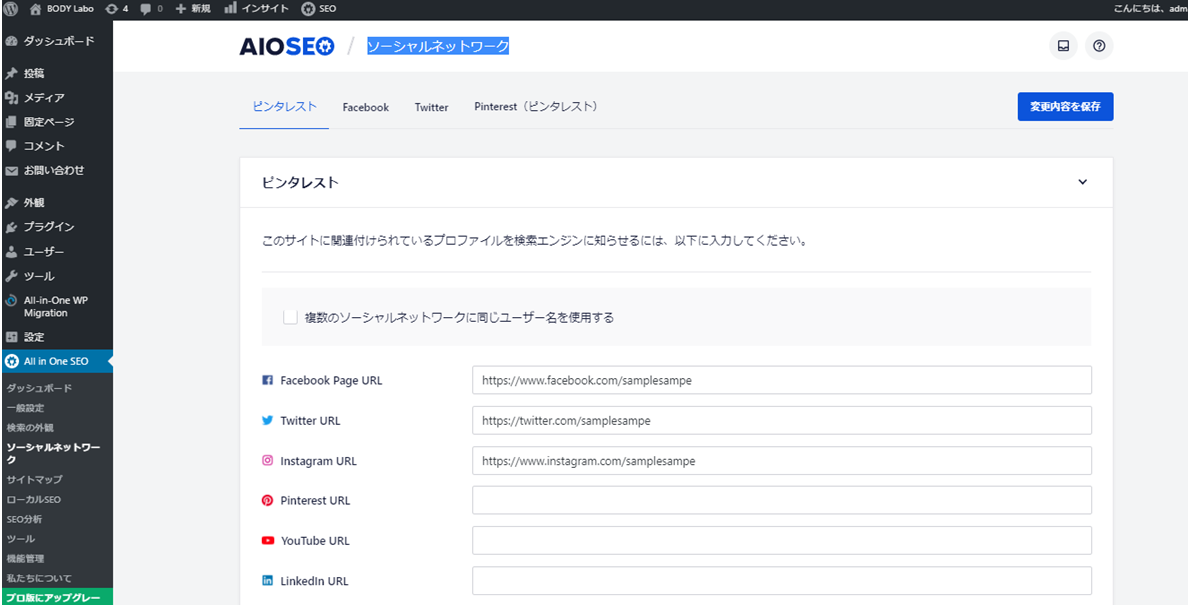
Task: Open the updates icon showing 4
Action: pos(117,9)
